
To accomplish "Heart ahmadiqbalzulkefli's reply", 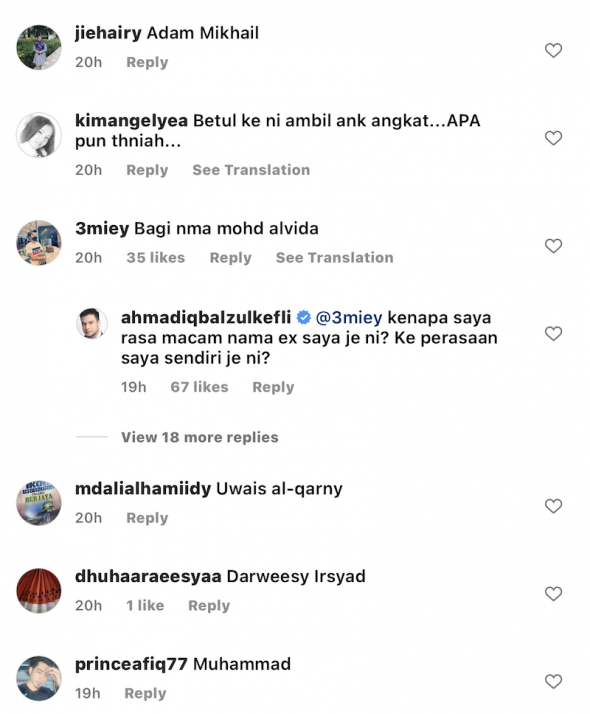I will pos(553,334).
